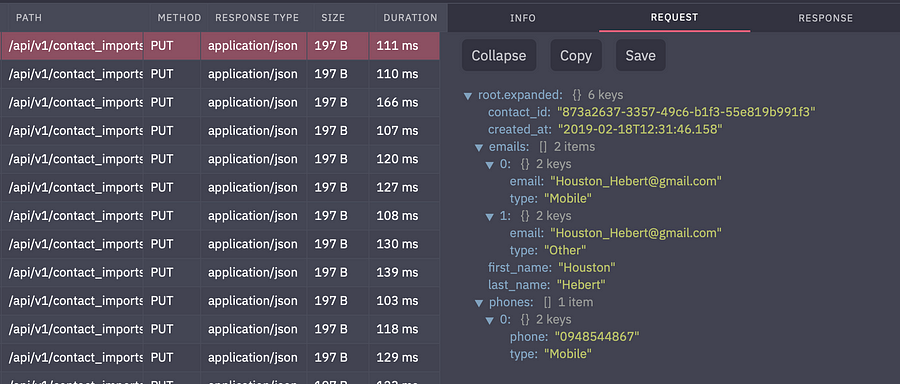Open the RESPONSE tab
900x384 pixels.
pos(825,18)
